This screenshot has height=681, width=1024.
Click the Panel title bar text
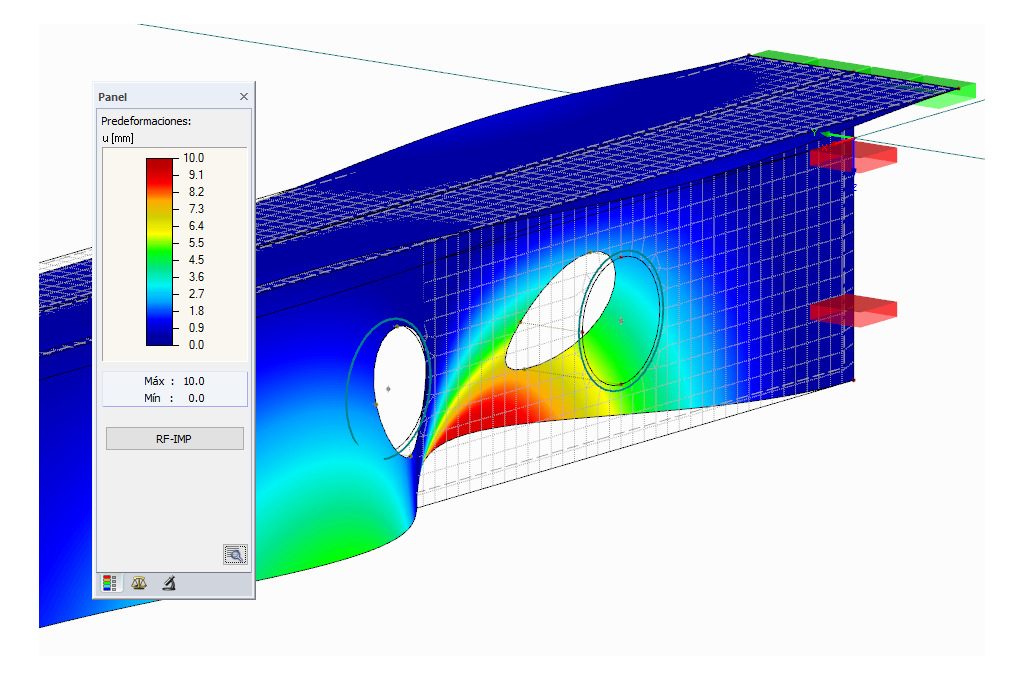(112, 97)
